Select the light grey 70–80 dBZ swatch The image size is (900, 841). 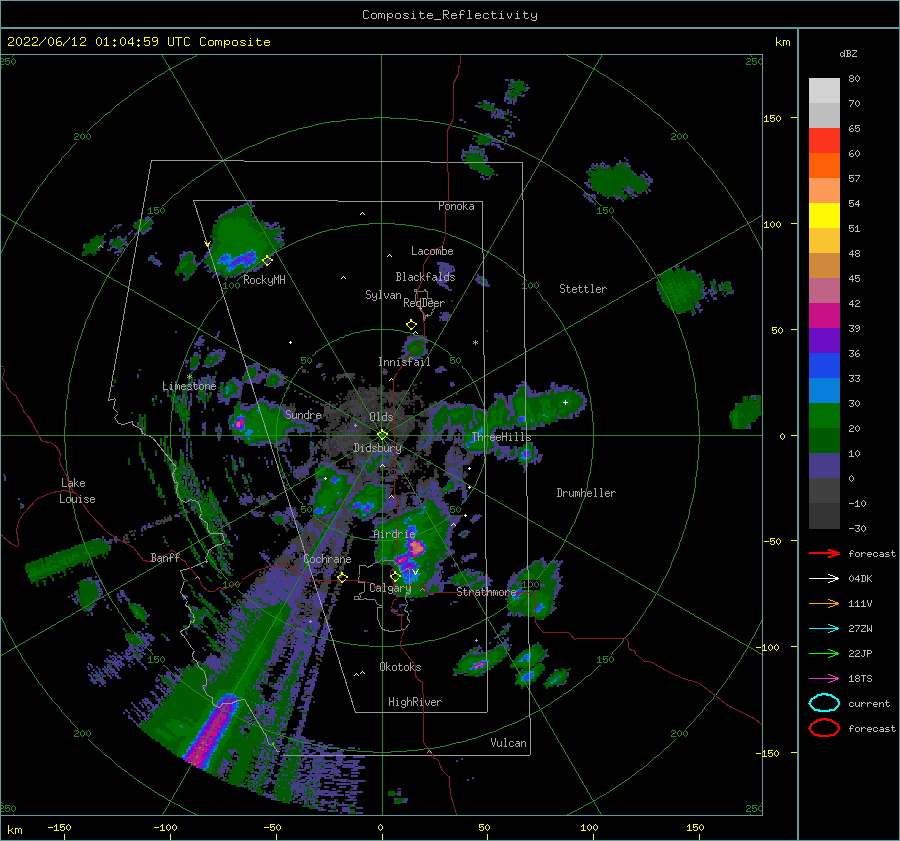(824, 91)
